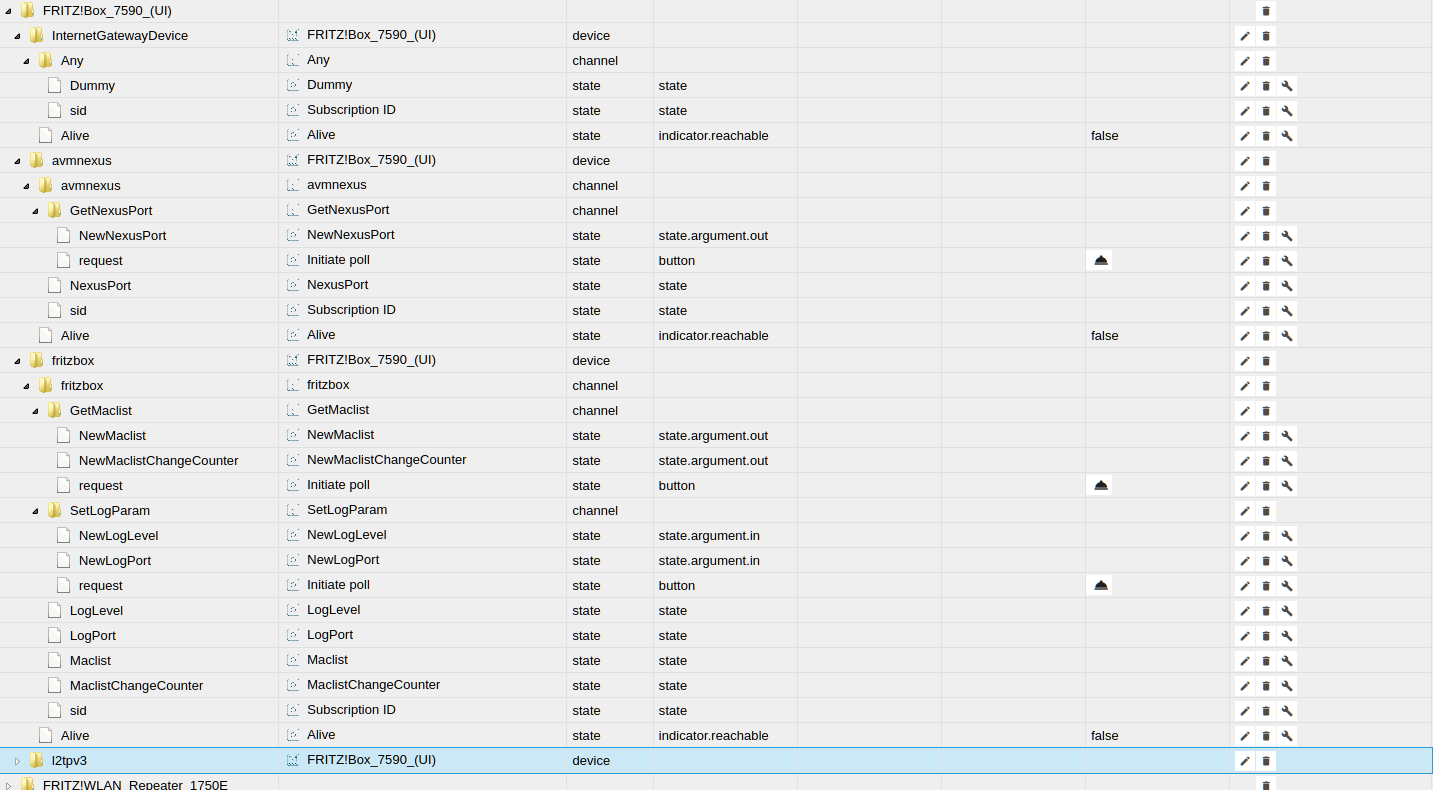
Task: Click the name cell 'SetLogParam'
Action: (347, 510)
